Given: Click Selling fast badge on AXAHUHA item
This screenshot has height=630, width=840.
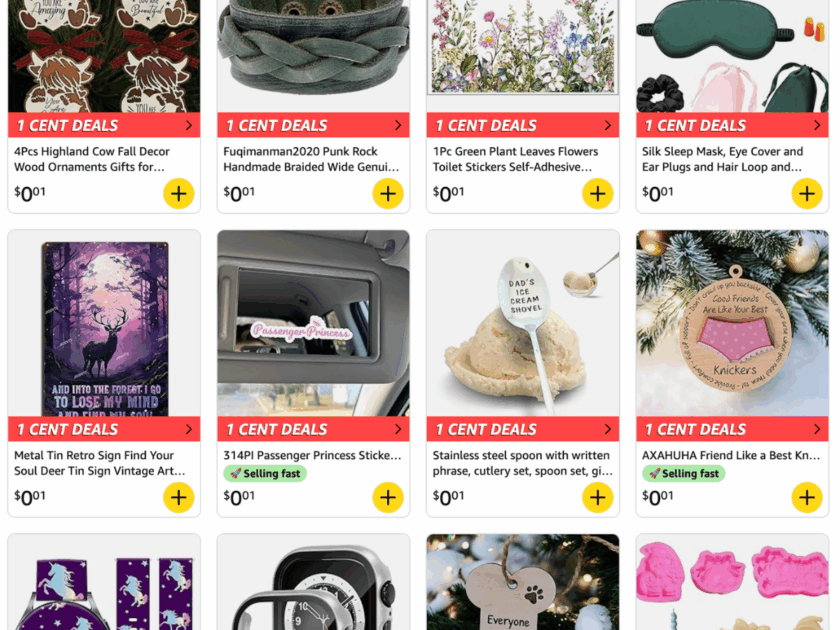Looking at the screenshot, I should click(684, 474).
